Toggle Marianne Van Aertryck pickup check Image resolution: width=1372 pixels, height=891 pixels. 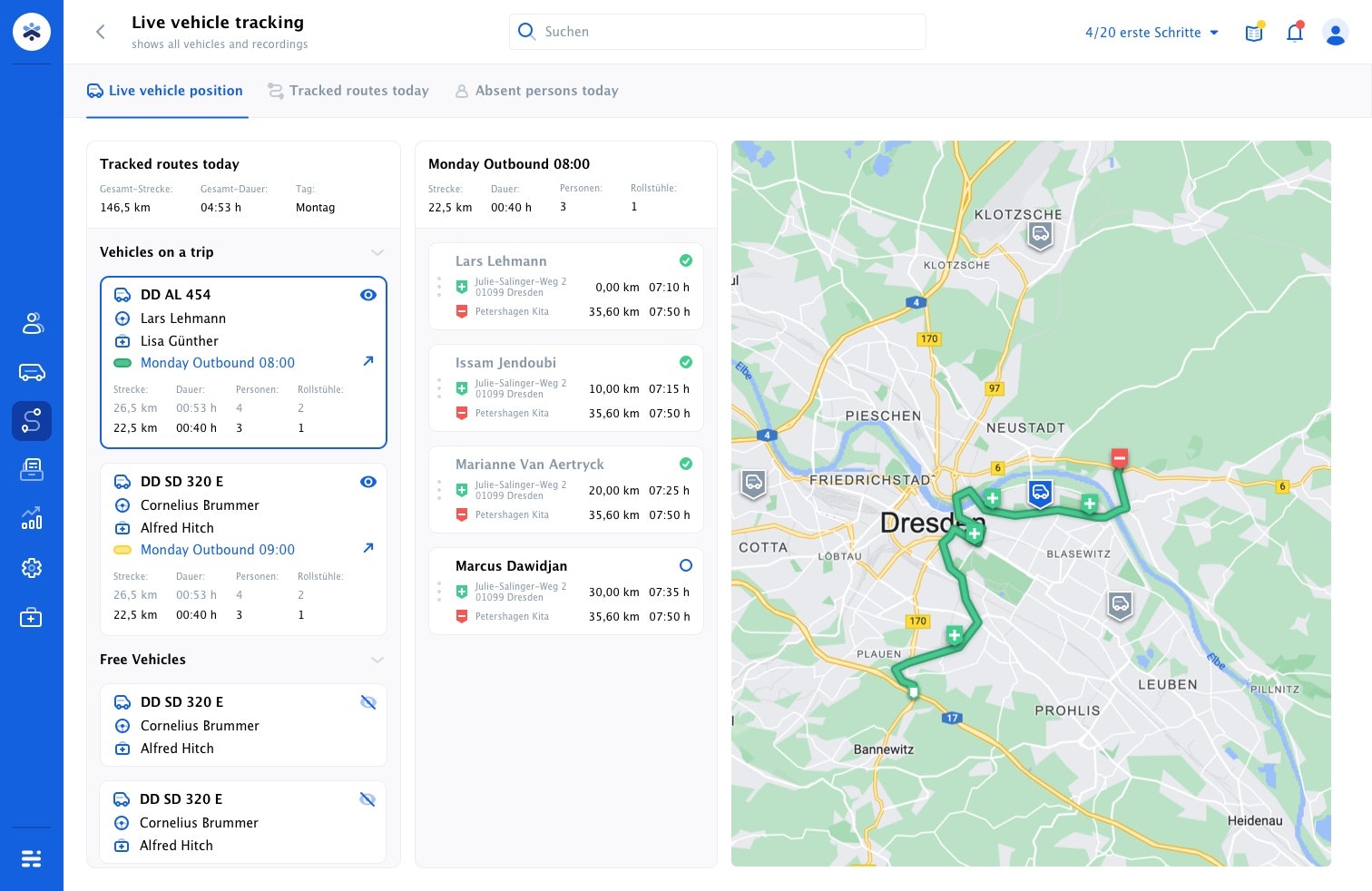coord(686,464)
